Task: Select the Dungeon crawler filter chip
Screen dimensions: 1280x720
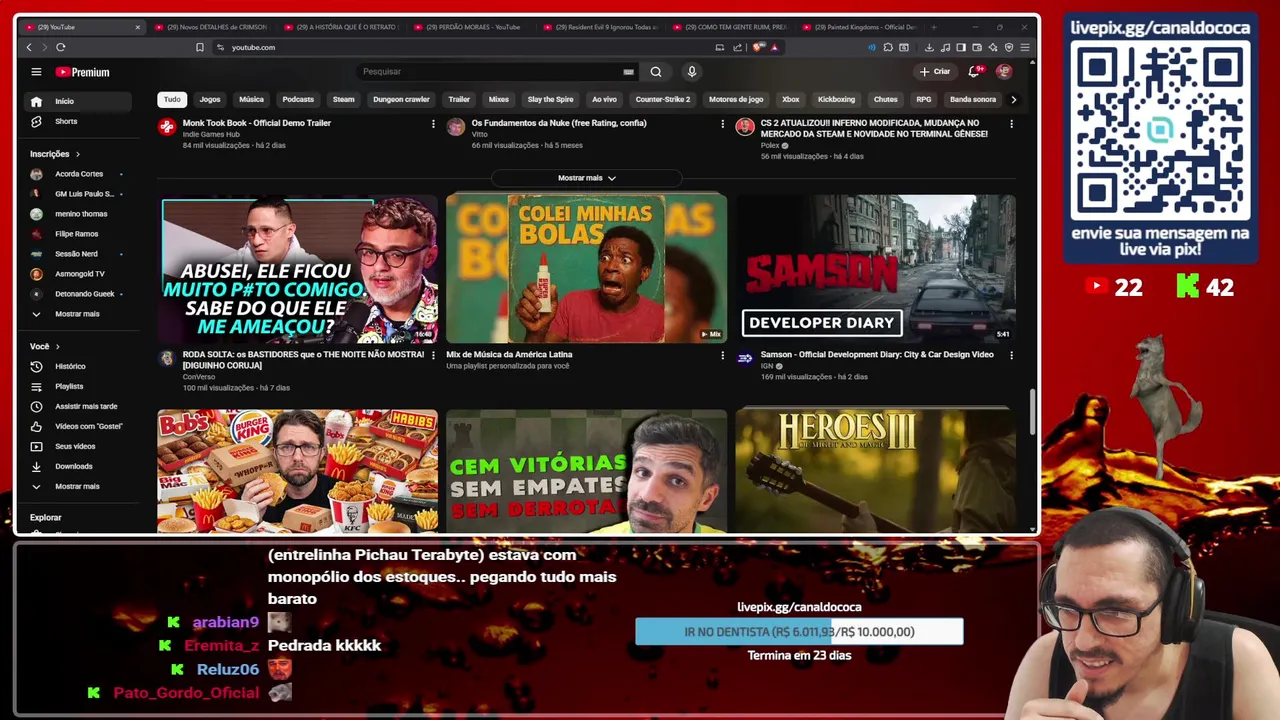Action: pos(401,99)
